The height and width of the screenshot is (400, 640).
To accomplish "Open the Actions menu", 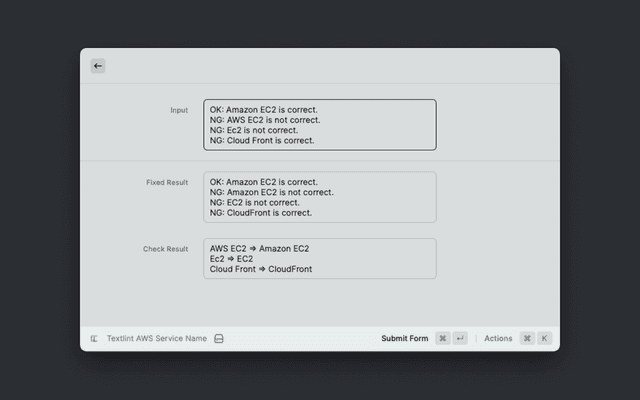I will tap(498, 339).
